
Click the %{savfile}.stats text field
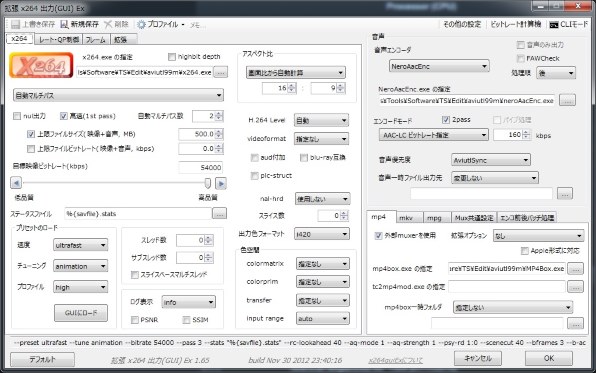pos(138,214)
